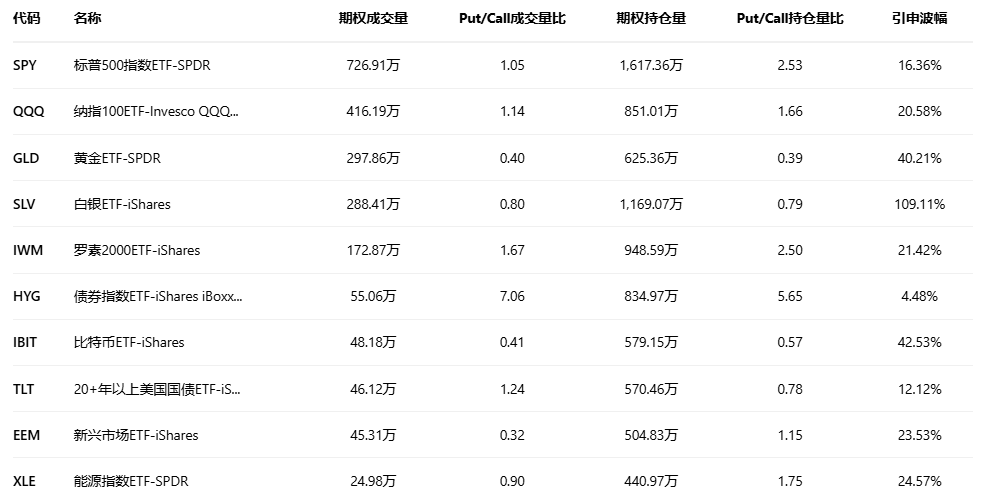This screenshot has width=981, height=500.
Task: Open the QQQ ticker row
Action: (x=28, y=112)
